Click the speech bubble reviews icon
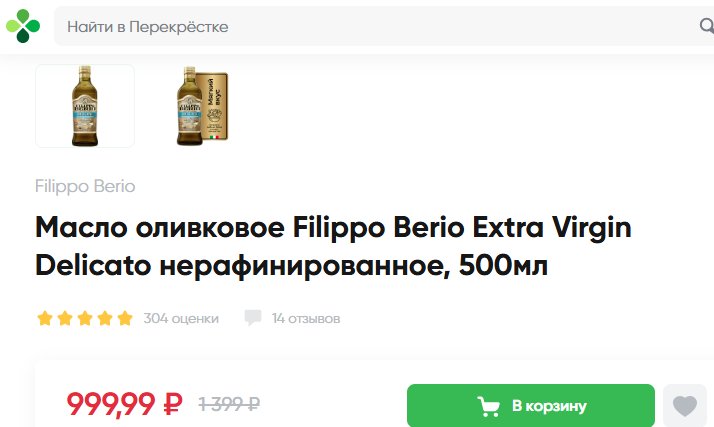Screen dimensions: 714x427 [x=253, y=318]
